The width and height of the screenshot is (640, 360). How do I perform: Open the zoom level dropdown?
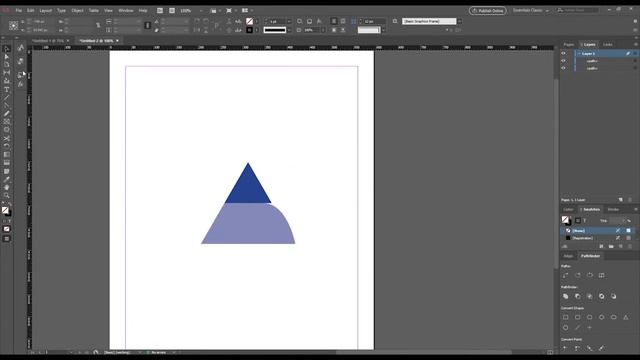click(201, 11)
